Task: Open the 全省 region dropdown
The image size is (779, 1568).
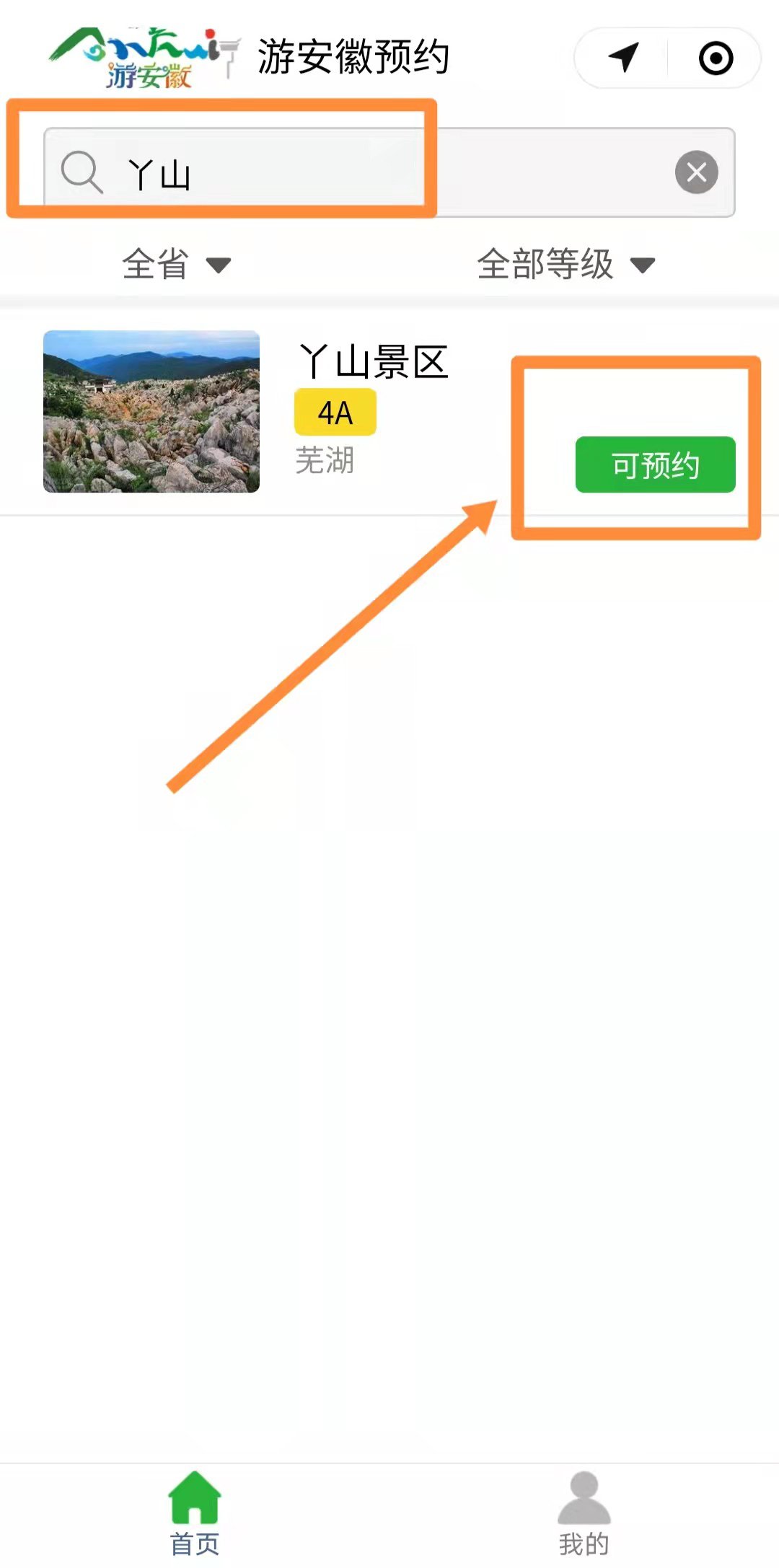Action: coord(176,264)
